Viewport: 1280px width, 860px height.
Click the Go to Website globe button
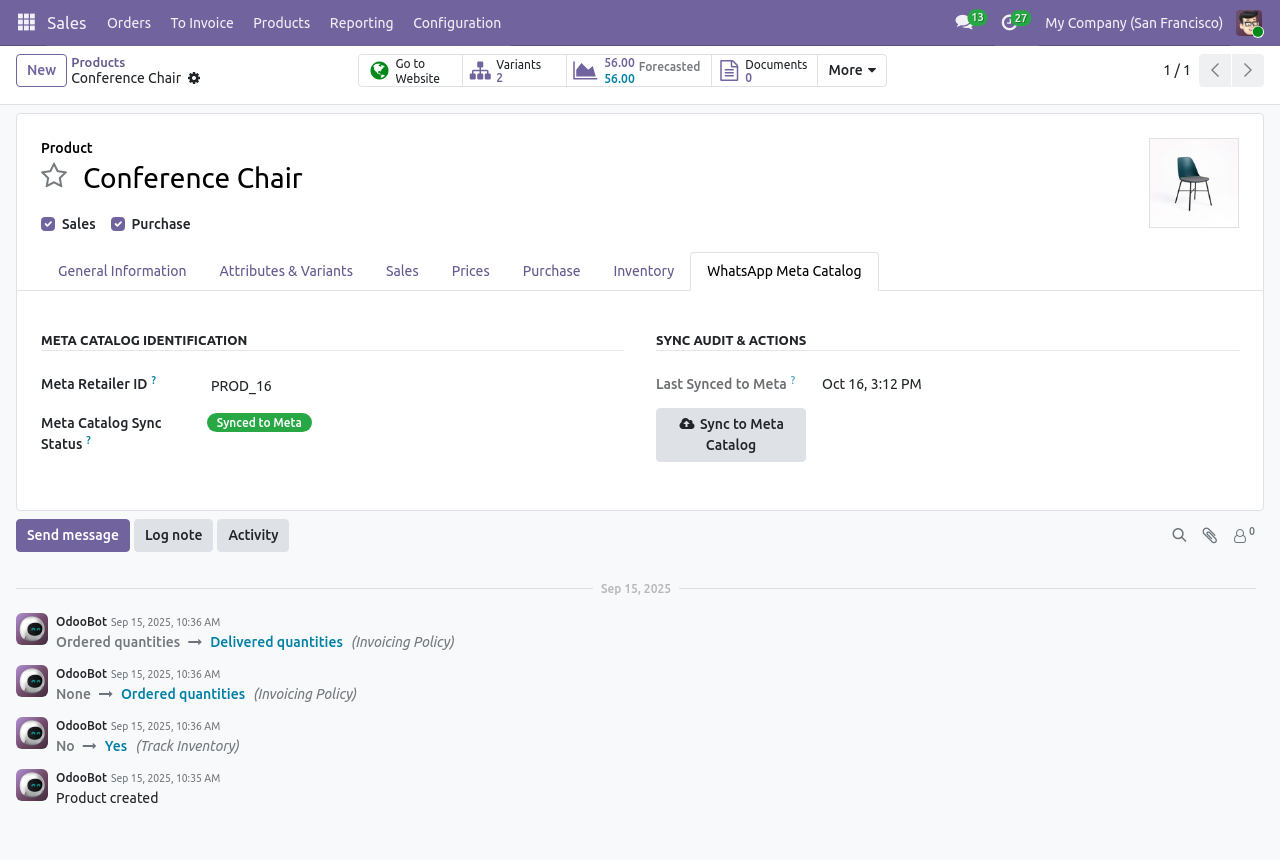411,70
